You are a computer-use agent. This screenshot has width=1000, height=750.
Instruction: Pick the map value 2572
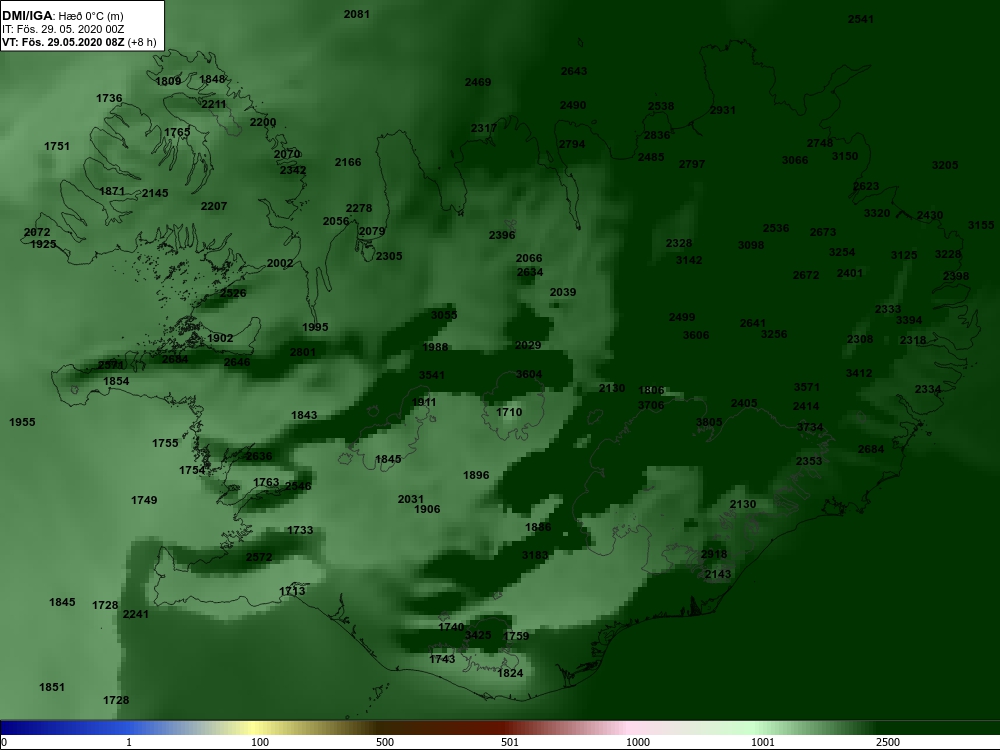tap(259, 557)
